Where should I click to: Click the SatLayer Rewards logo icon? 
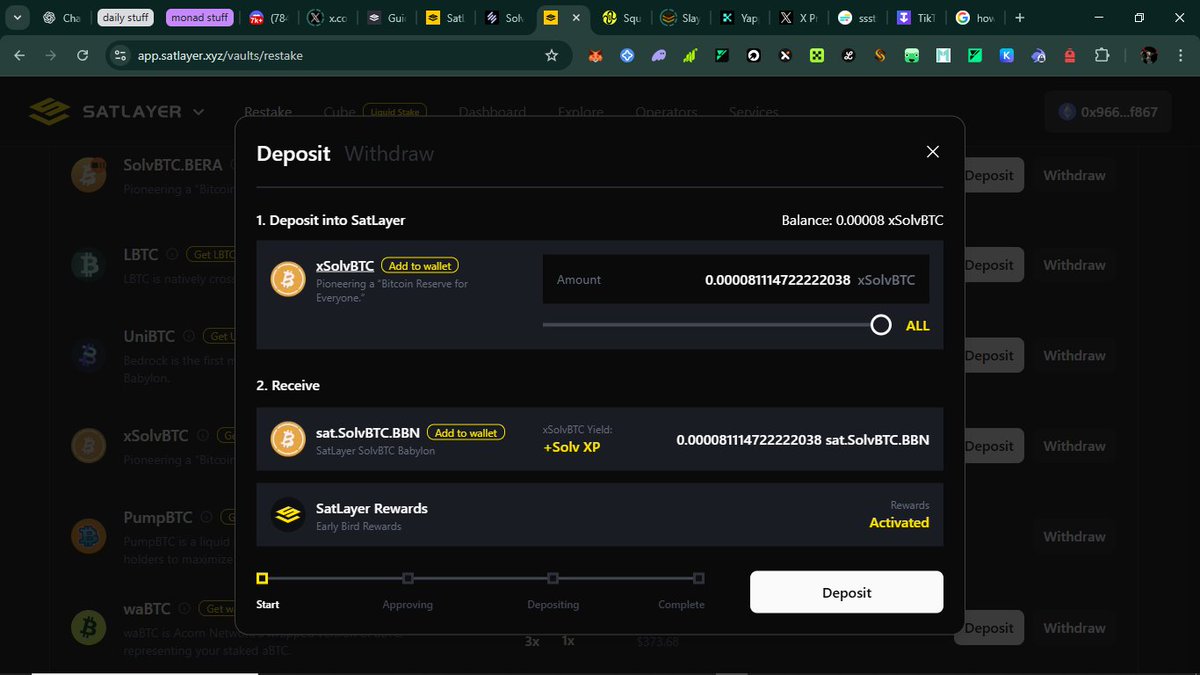click(288, 514)
